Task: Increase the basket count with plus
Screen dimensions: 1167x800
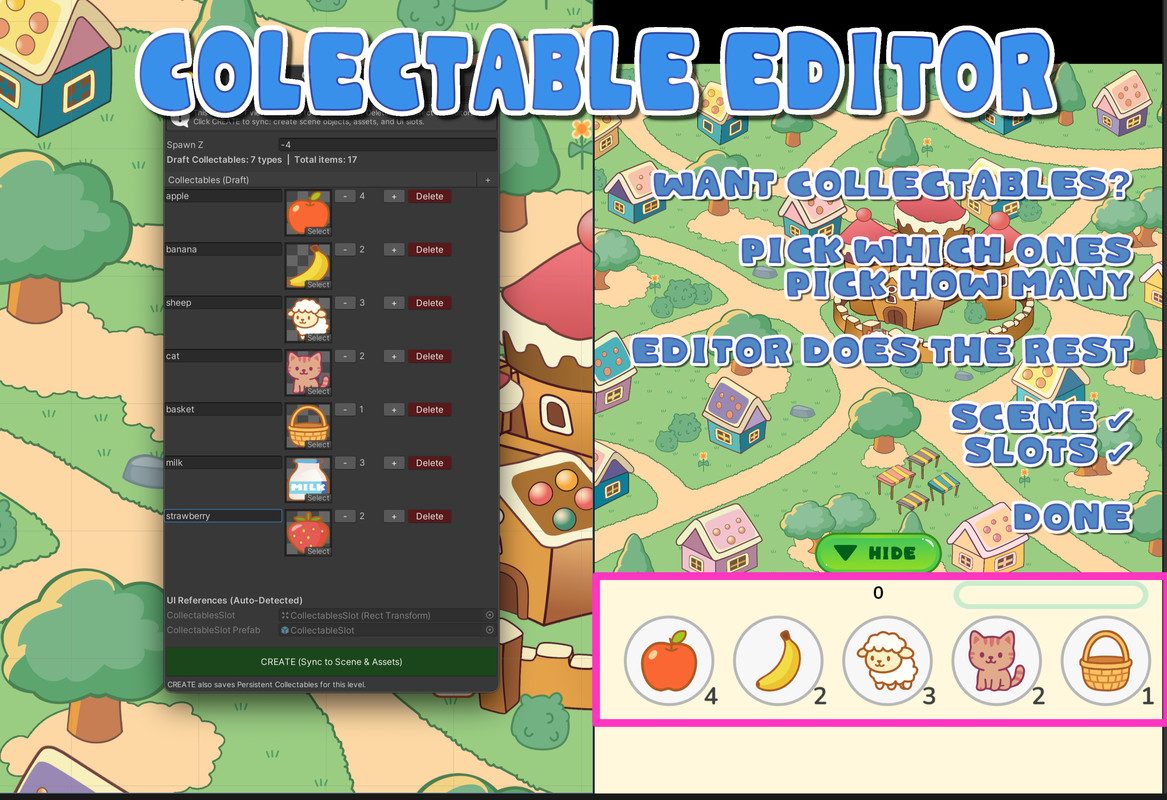Action: (x=394, y=409)
